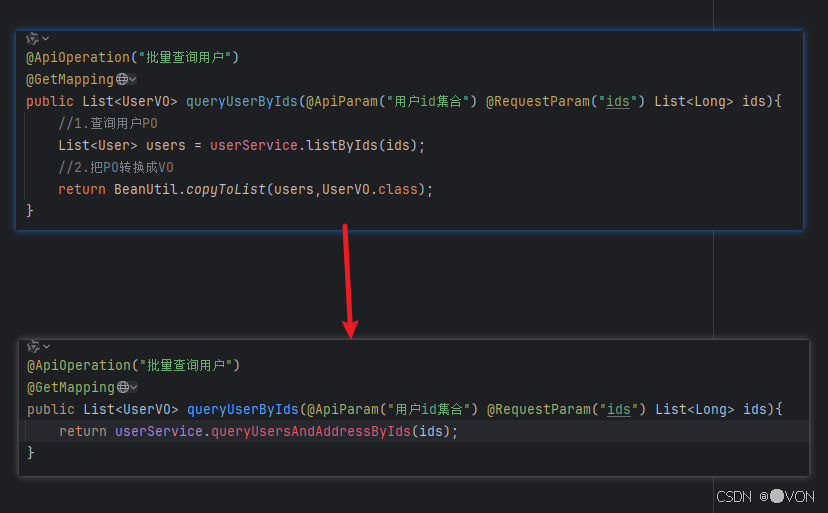Expand the chevron beside the upper snippet's AI icon

point(46,39)
